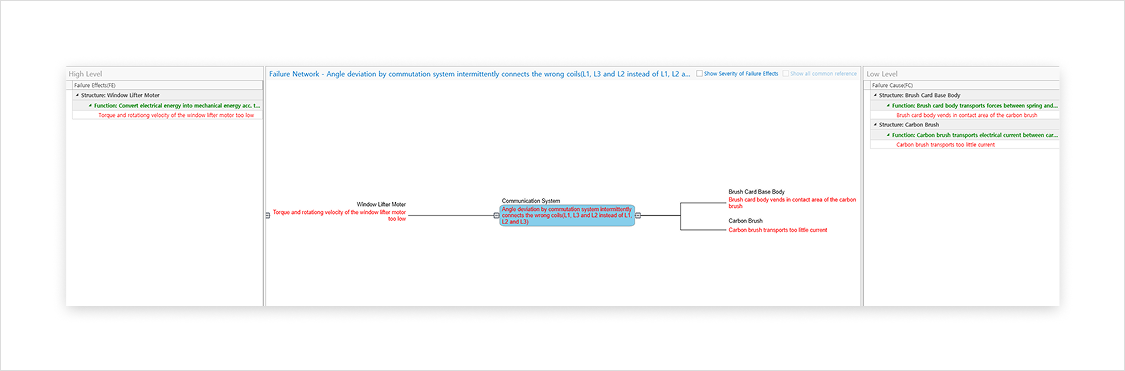
Task: Click Torque and rotationg velocity text in diagram
Action: 339,215
